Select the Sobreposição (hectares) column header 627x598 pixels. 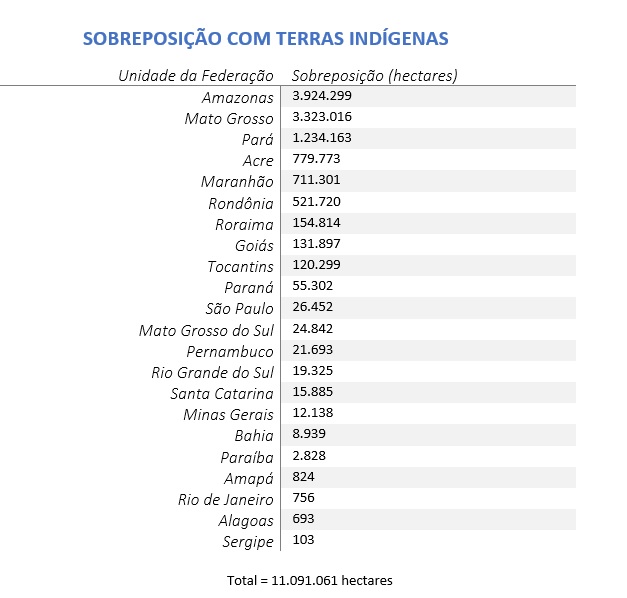coord(374,76)
